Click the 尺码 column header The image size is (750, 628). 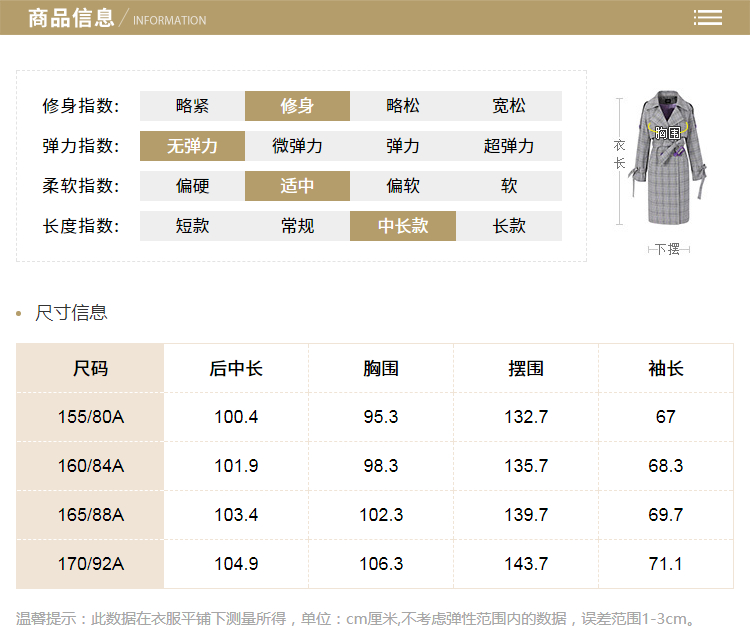click(x=90, y=369)
